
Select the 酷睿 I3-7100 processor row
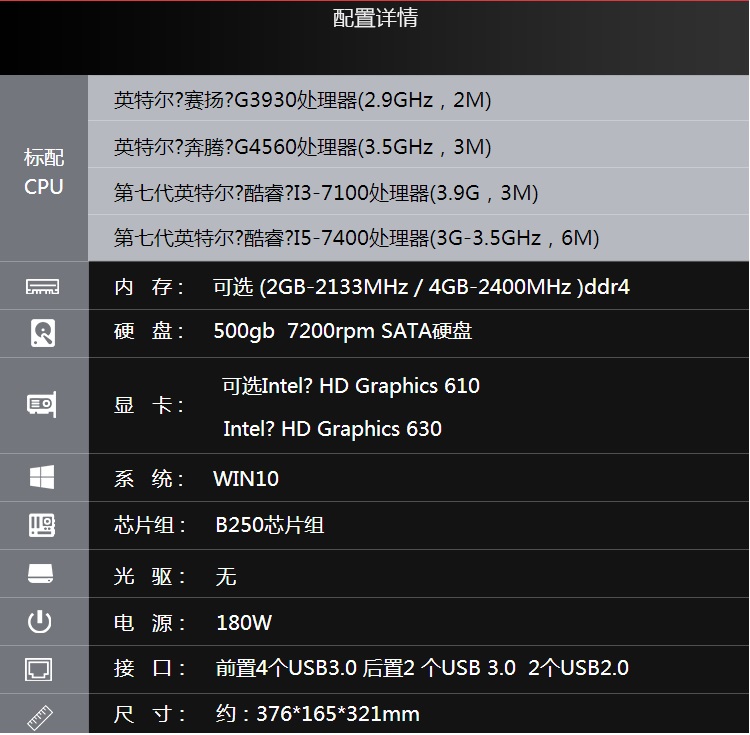pos(418,191)
